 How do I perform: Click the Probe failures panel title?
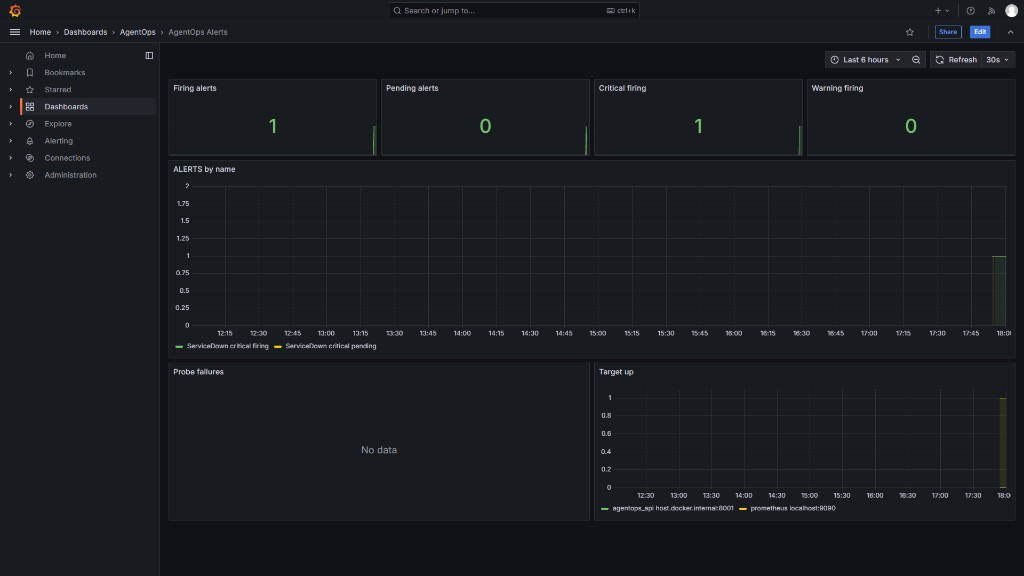pos(199,372)
